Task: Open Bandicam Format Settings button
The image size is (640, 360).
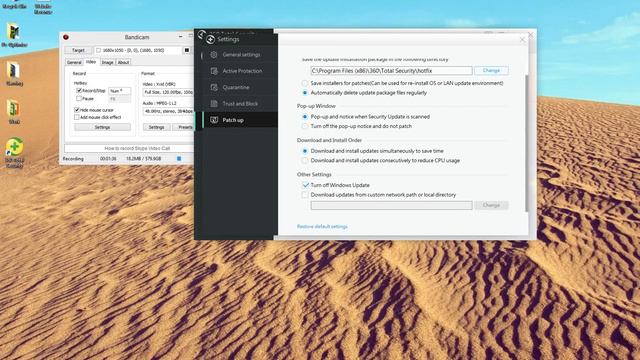Action: click(156, 127)
